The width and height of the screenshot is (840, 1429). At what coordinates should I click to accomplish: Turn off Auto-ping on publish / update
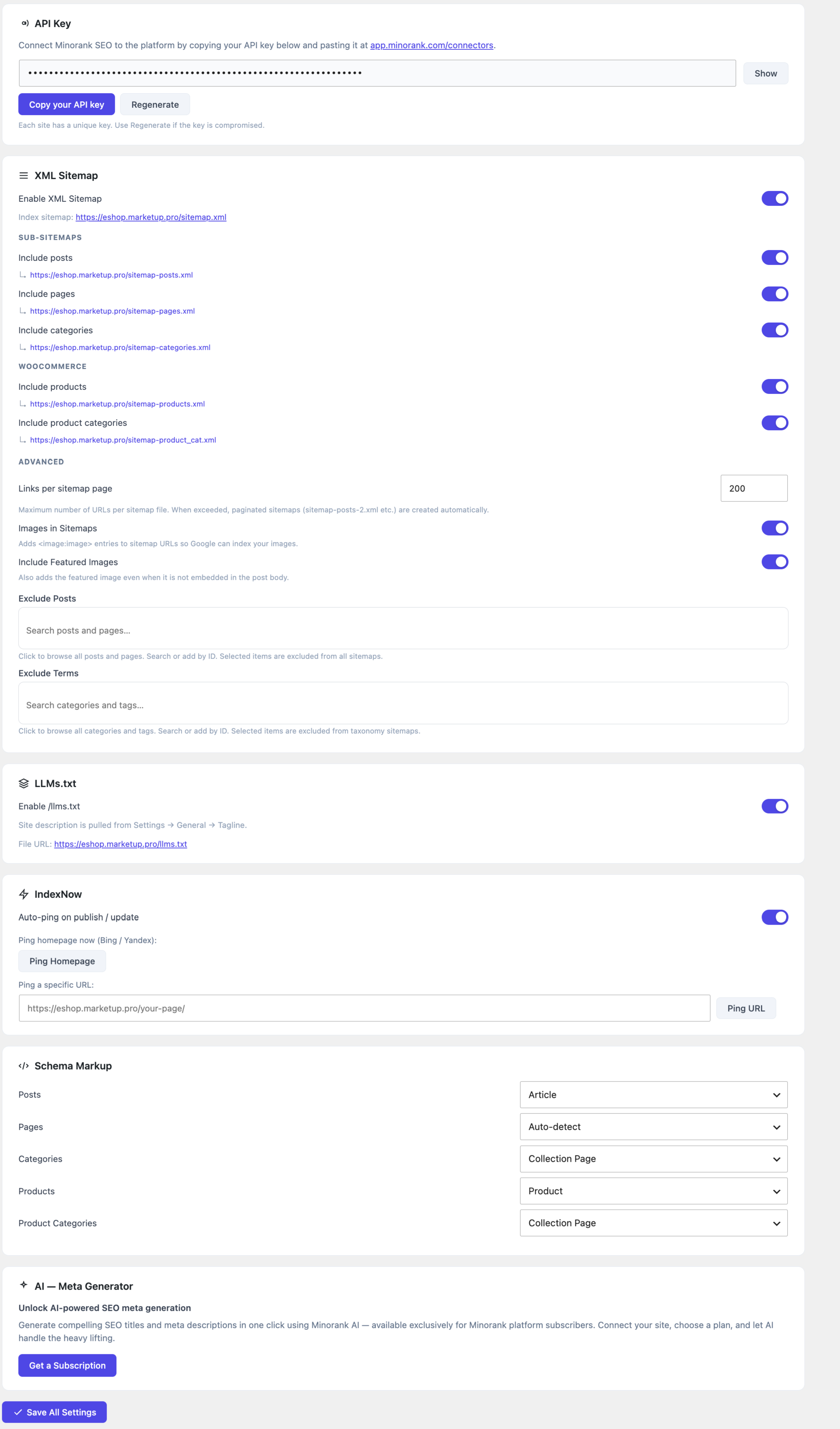click(775, 917)
